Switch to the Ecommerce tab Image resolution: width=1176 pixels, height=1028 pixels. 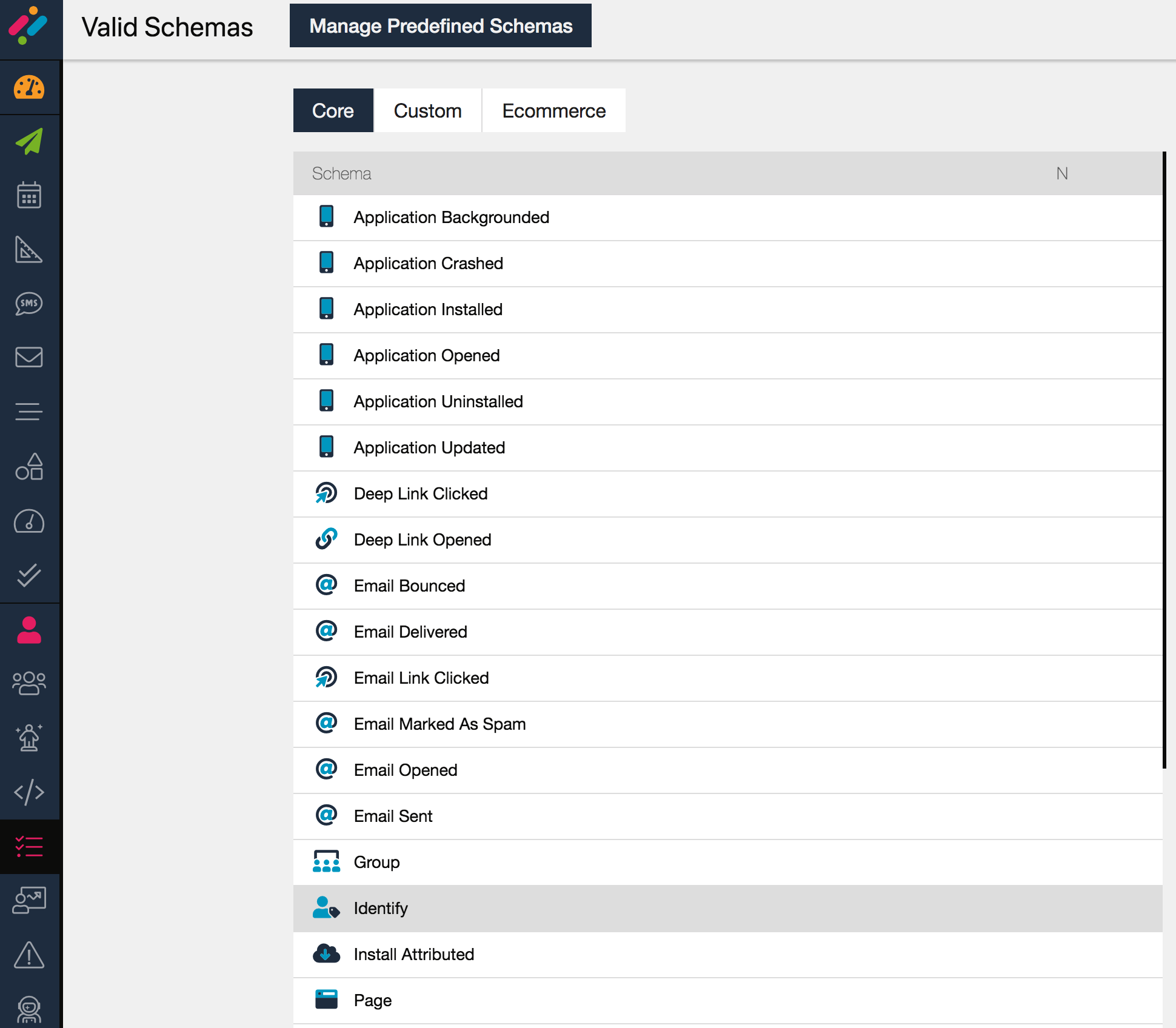[553, 111]
